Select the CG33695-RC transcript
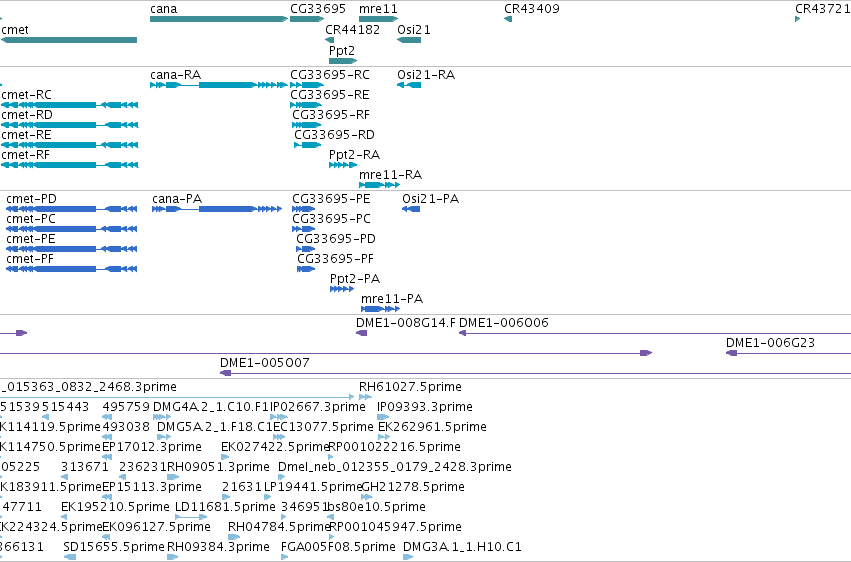This screenshot has width=851, height=562. pos(307,85)
